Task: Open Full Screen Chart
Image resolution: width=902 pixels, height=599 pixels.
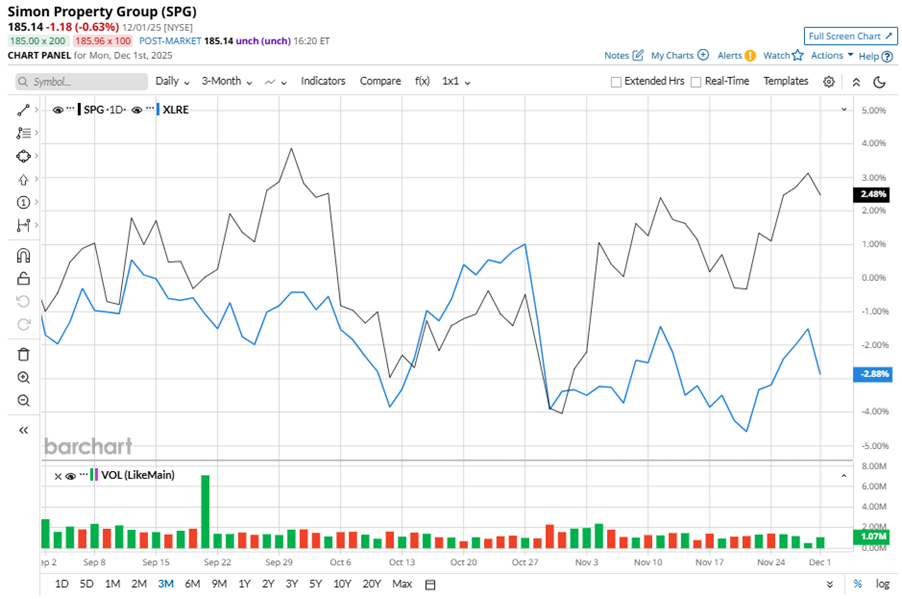Action: tap(850, 36)
